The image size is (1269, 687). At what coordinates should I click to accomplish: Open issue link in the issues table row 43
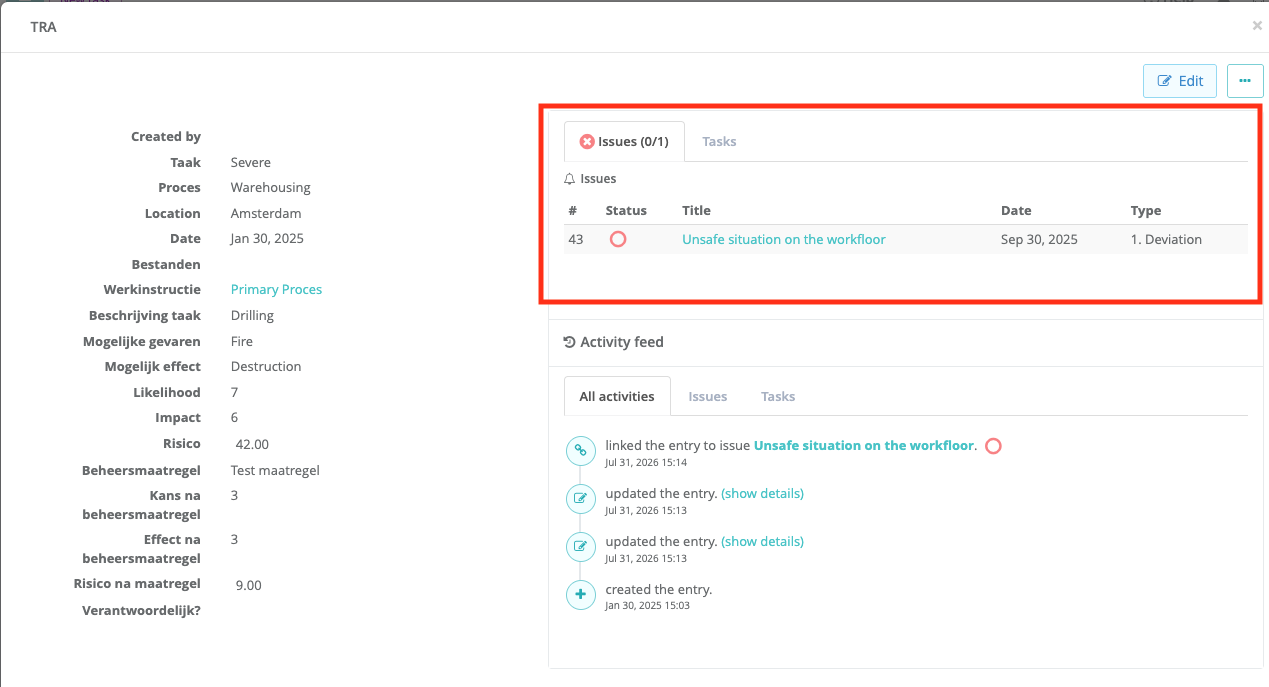(x=784, y=239)
